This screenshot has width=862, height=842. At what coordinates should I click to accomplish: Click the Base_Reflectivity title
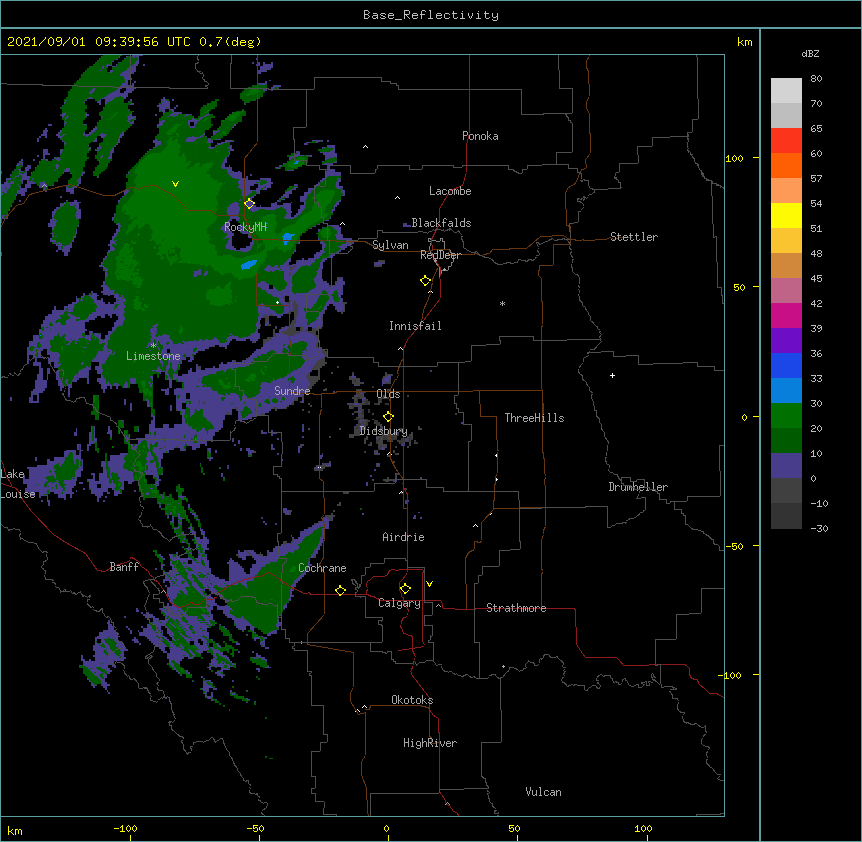click(x=431, y=15)
